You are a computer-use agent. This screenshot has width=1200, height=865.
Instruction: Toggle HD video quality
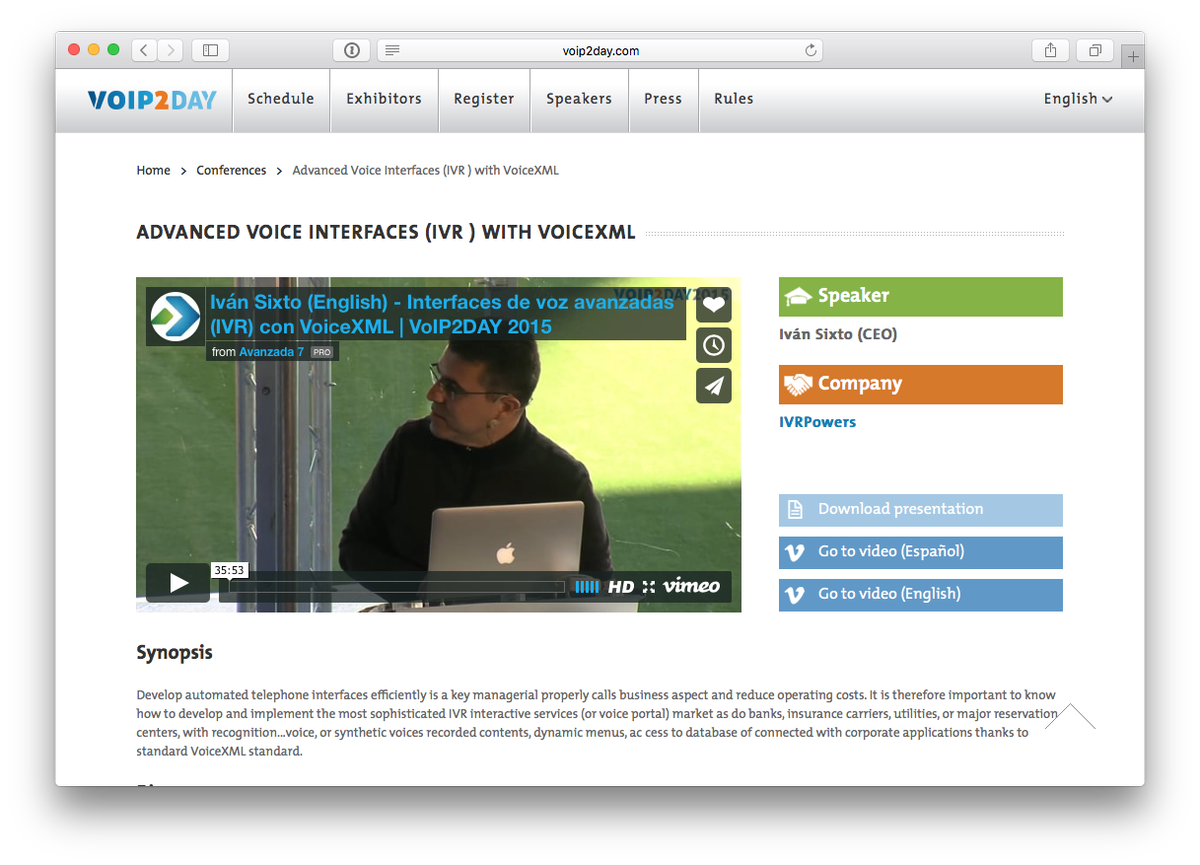tap(621, 587)
